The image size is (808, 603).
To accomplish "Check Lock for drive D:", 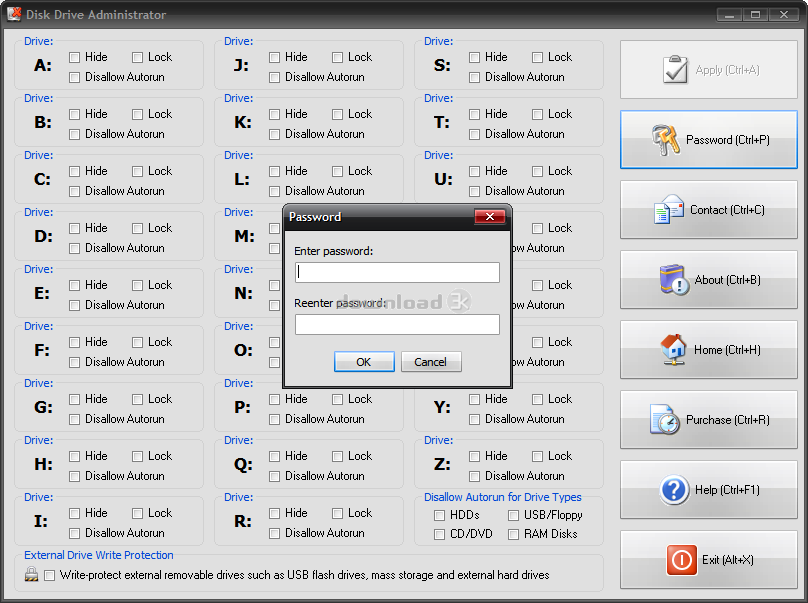I will point(137,228).
